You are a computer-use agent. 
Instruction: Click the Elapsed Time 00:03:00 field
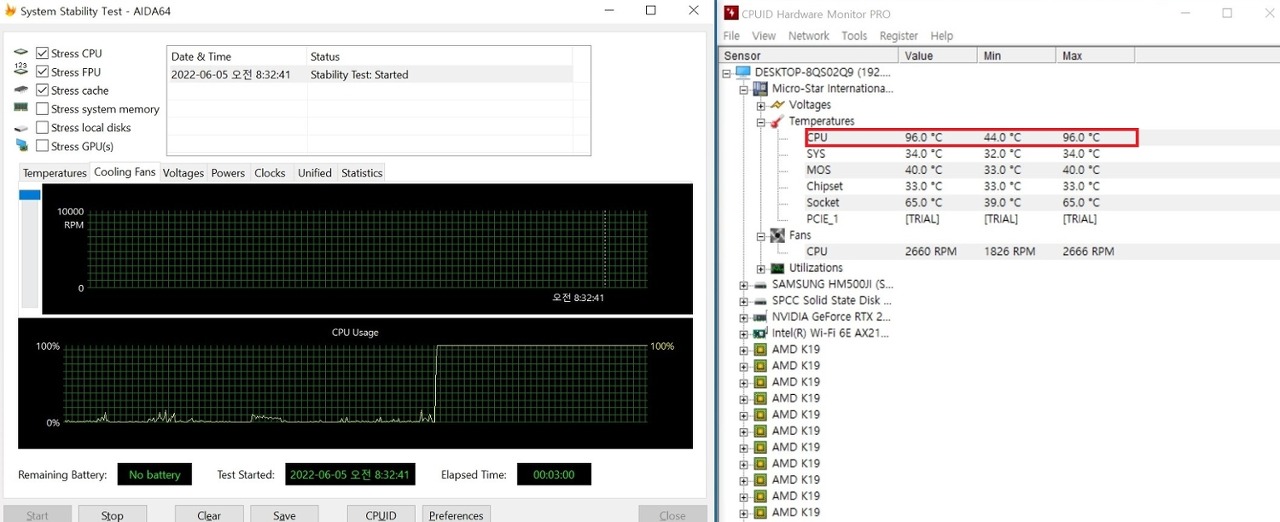pos(554,474)
